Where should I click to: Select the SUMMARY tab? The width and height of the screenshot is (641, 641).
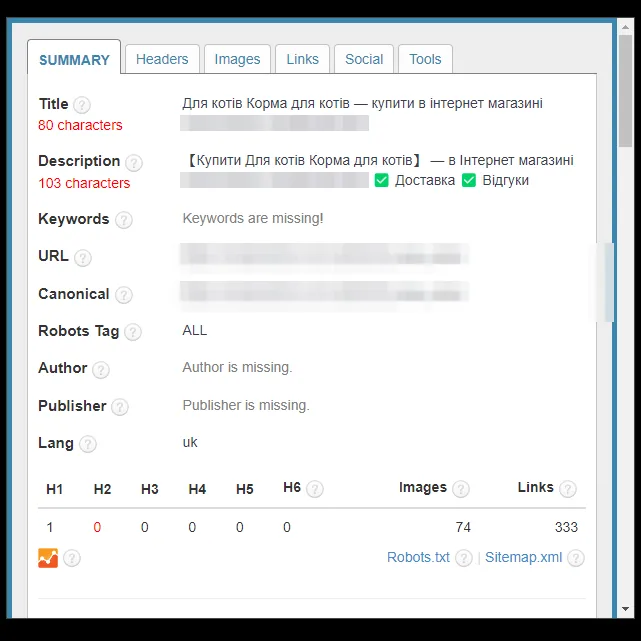pos(74,60)
